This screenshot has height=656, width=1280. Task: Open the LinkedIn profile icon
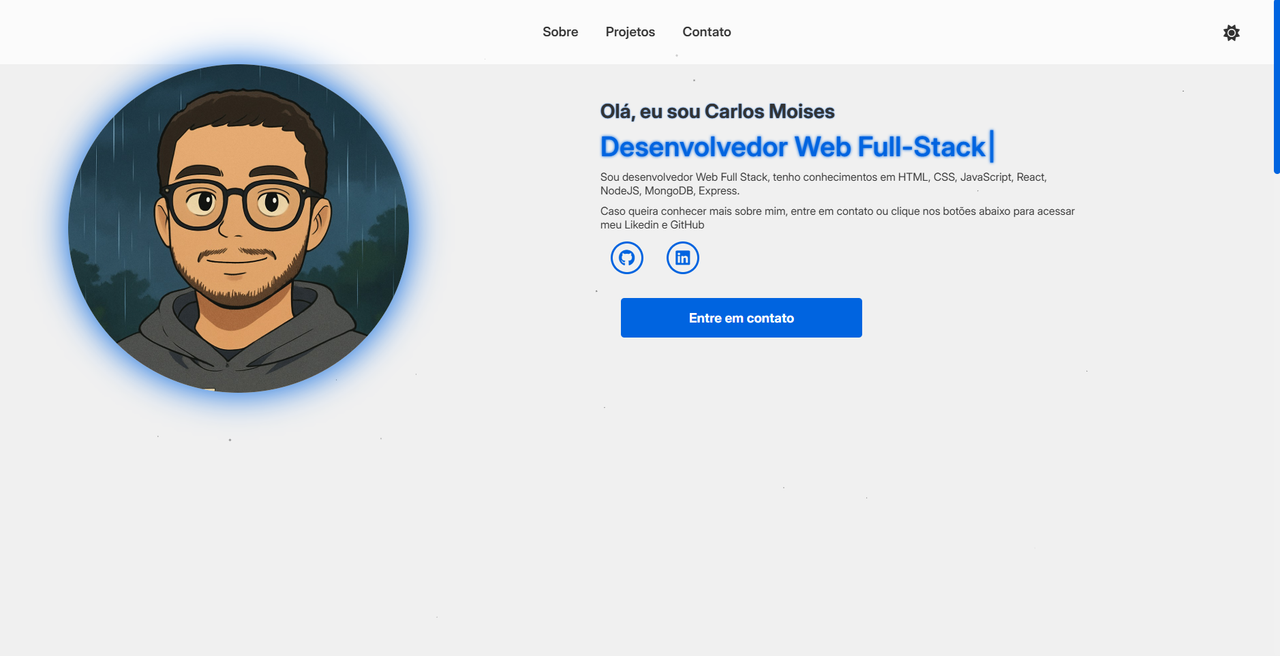(683, 258)
